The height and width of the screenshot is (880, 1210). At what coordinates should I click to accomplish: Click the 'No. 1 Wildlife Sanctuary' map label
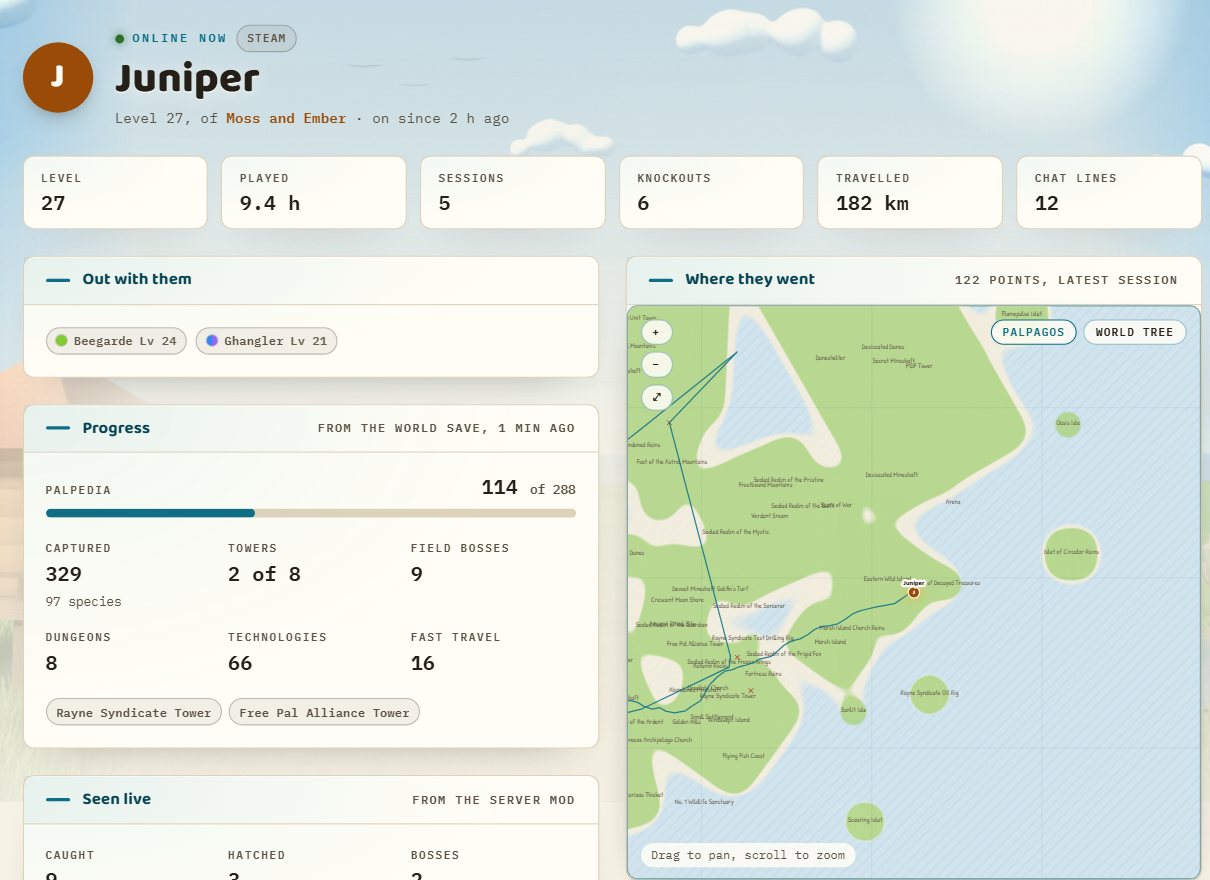tap(704, 802)
